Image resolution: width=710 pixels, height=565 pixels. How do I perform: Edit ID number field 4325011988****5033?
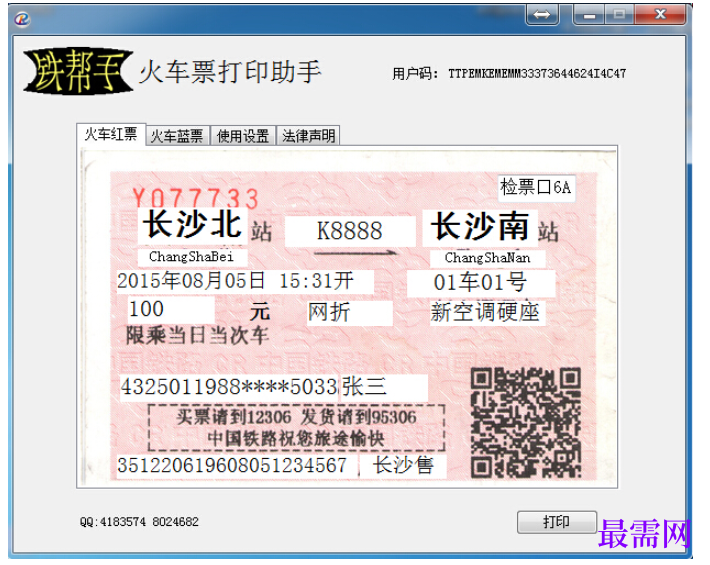[x=229, y=388]
